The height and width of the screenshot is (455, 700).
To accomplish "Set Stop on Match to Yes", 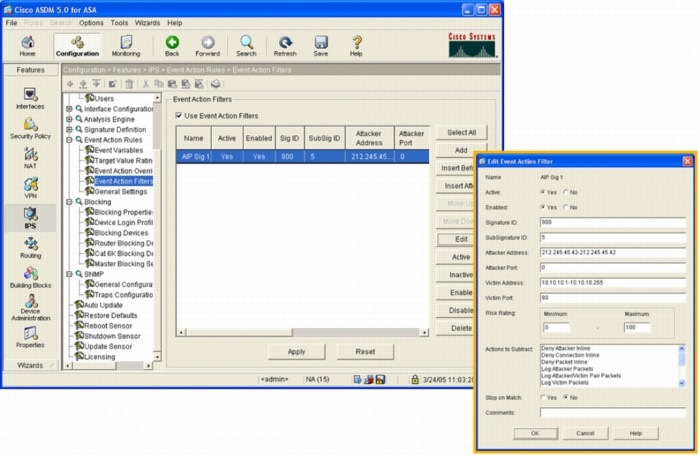I will [x=543, y=397].
